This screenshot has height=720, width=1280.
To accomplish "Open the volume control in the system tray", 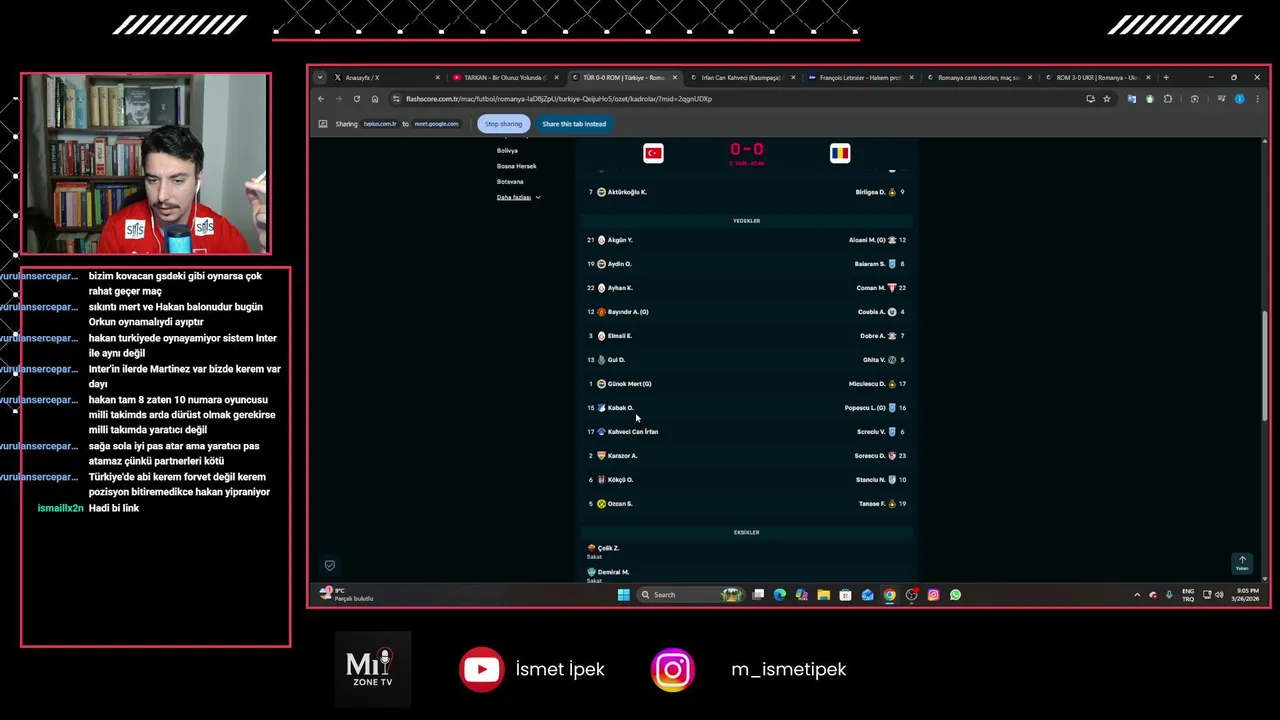I will pyautogui.click(x=1219, y=595).
